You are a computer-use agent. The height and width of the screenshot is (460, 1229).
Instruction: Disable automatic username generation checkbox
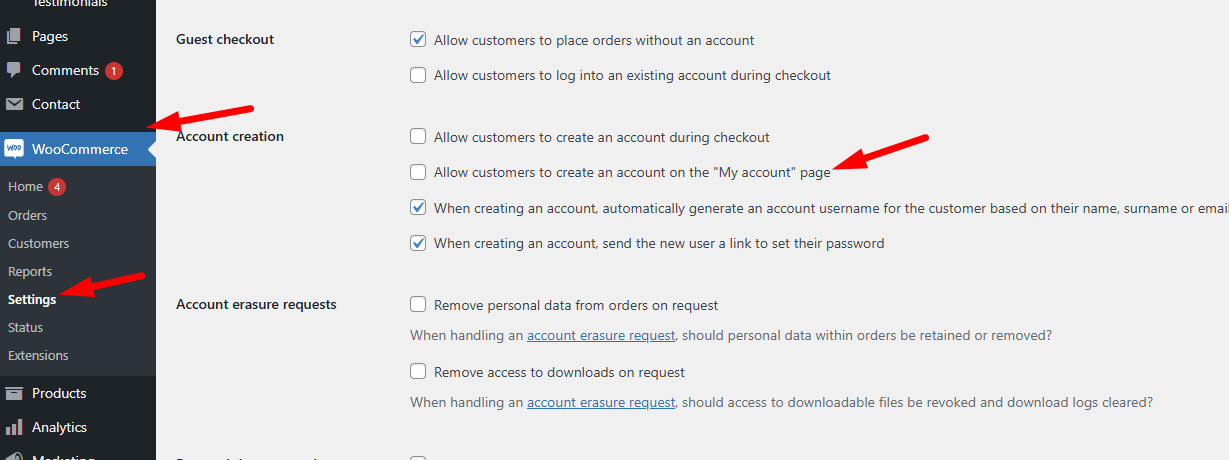coord(418,208)
